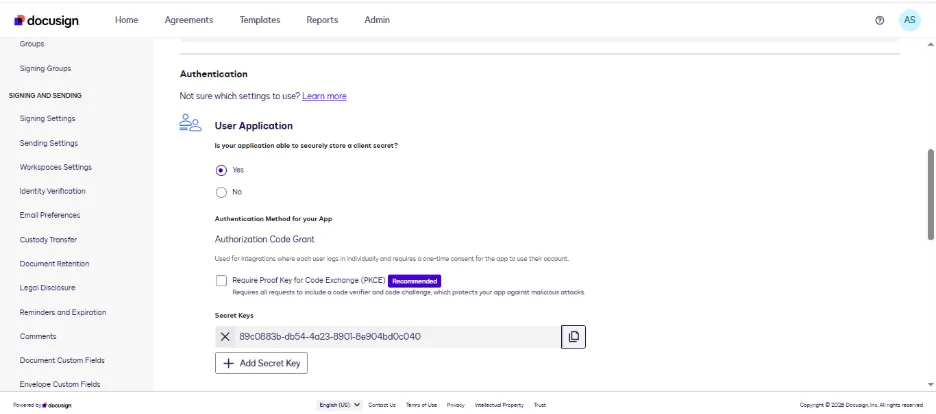Select the No radio button
The height and width of the screenshot is (414, 936).
[221, 192]
